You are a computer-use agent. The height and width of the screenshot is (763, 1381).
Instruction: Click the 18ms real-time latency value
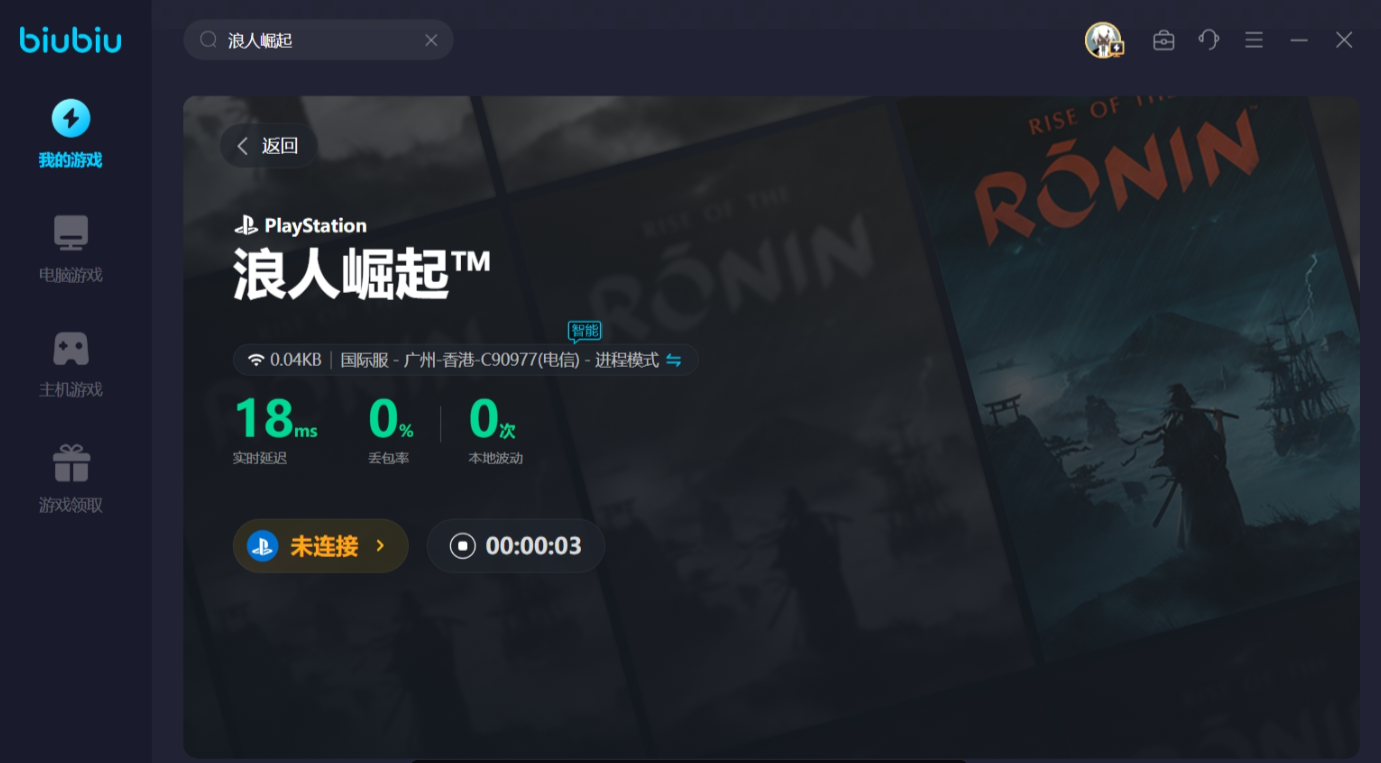point(276,419)
